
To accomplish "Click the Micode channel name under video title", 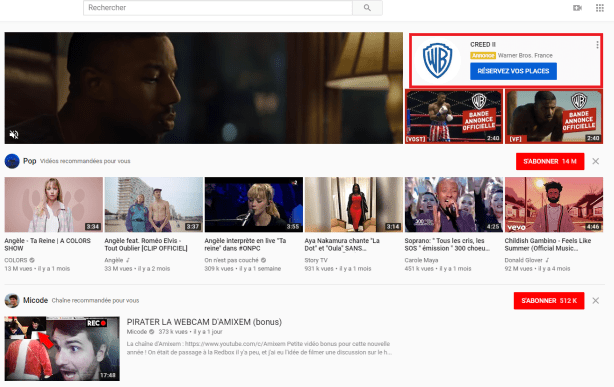I will click(x=137, y=332).
